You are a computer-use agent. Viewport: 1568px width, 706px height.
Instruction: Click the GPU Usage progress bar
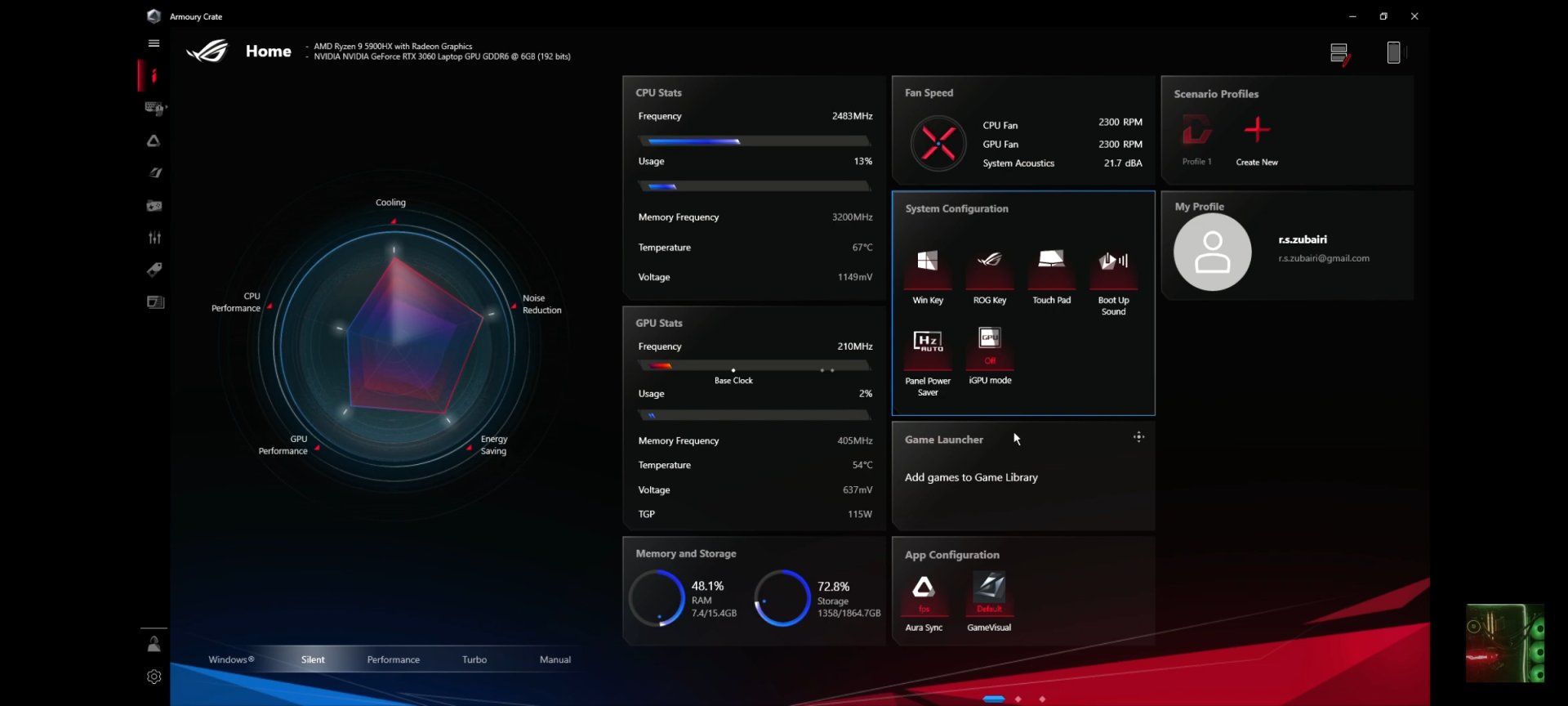coord(754,415)
